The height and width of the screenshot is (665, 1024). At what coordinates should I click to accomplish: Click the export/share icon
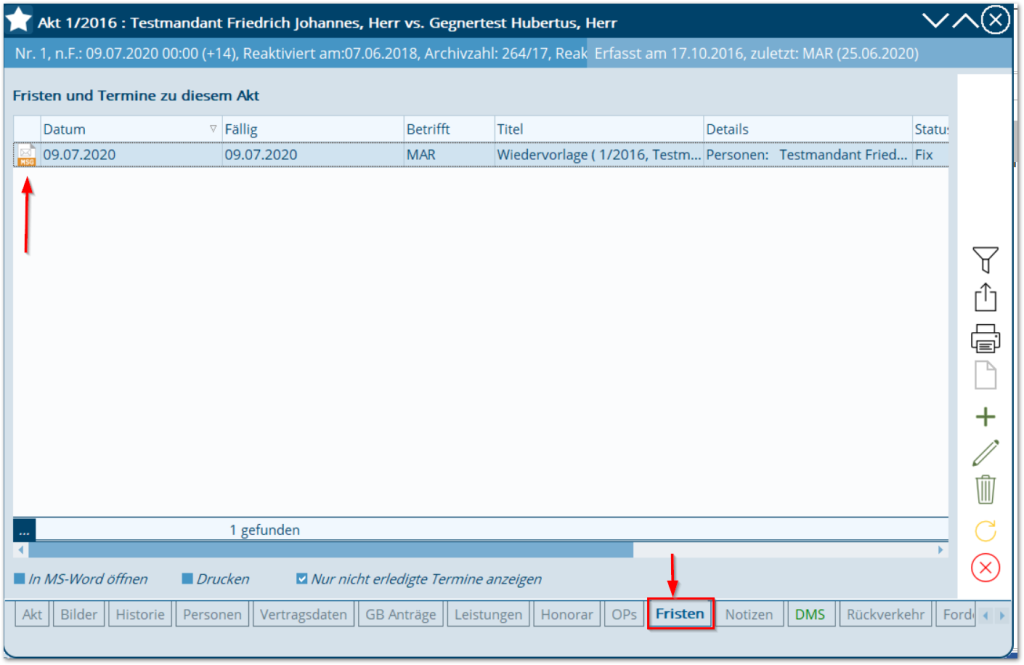click(x=985, y=298)
